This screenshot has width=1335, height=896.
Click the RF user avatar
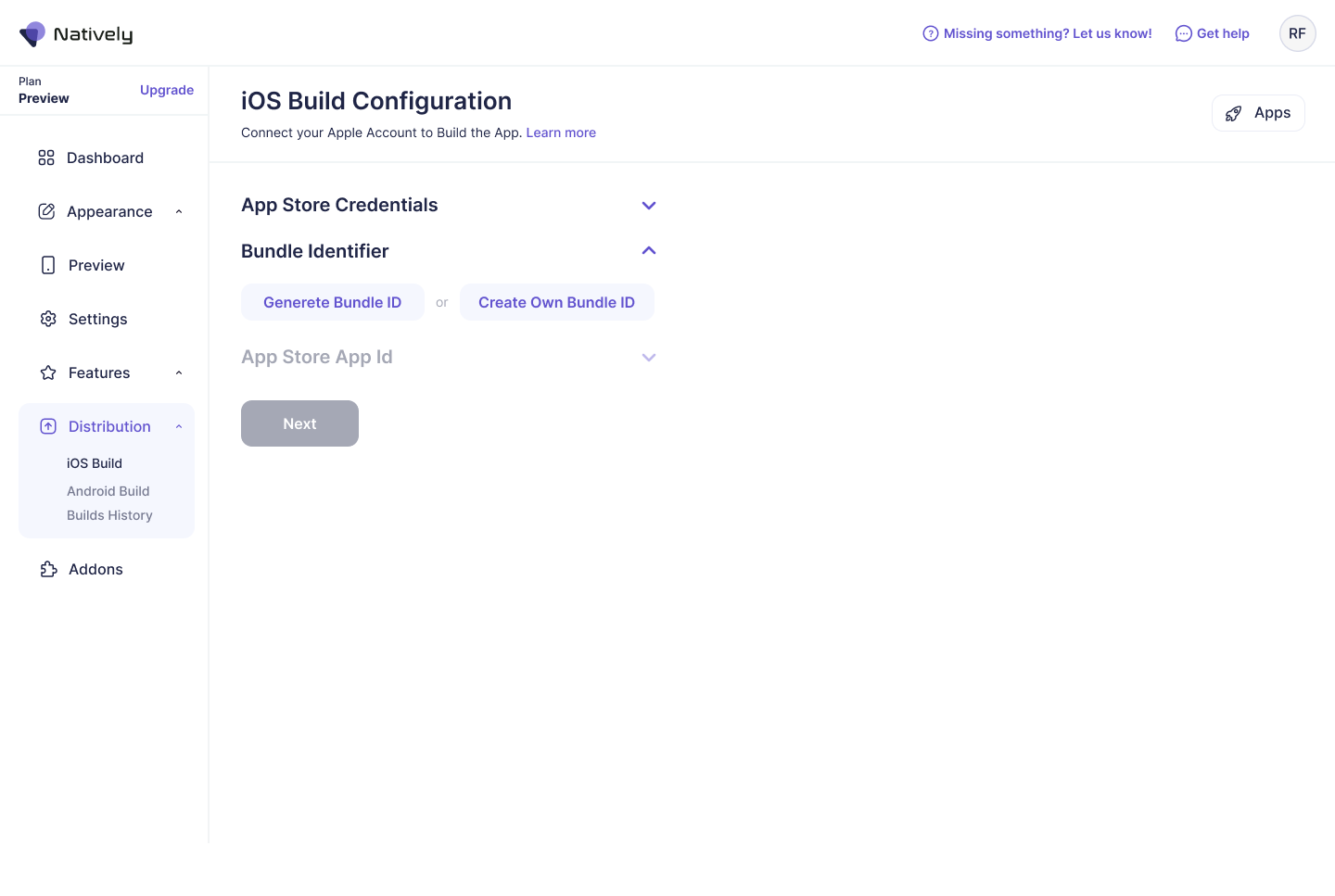1297,33
